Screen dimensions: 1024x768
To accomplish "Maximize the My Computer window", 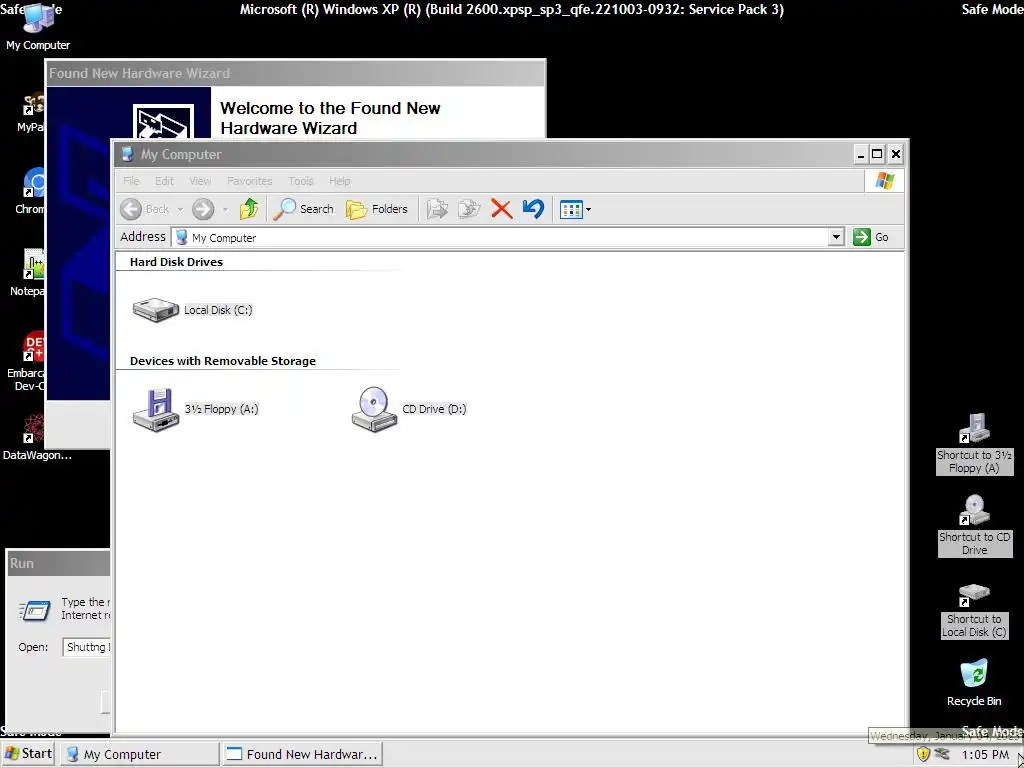I will [x=877, y=155].
